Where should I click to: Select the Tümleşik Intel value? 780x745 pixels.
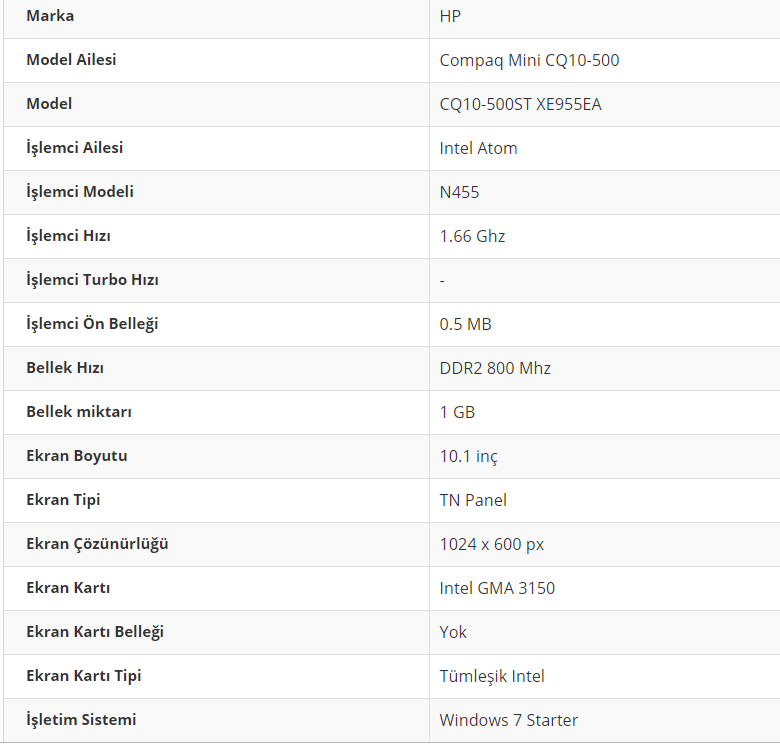[x=492, y=676]
